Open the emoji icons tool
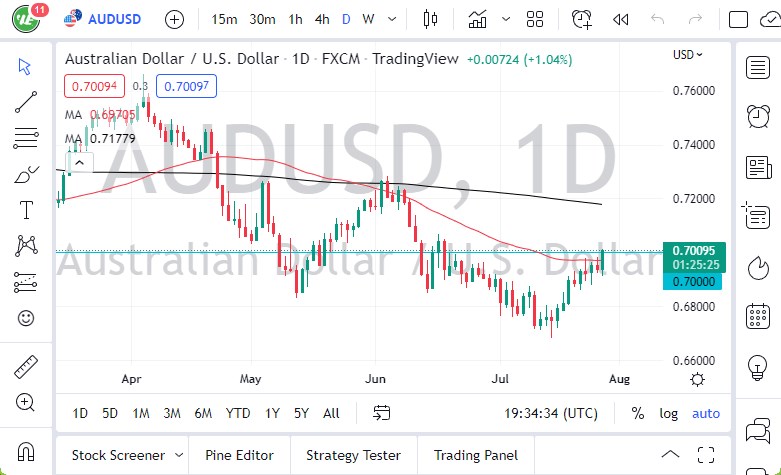781x475 pixels. [x=26, y=318]
